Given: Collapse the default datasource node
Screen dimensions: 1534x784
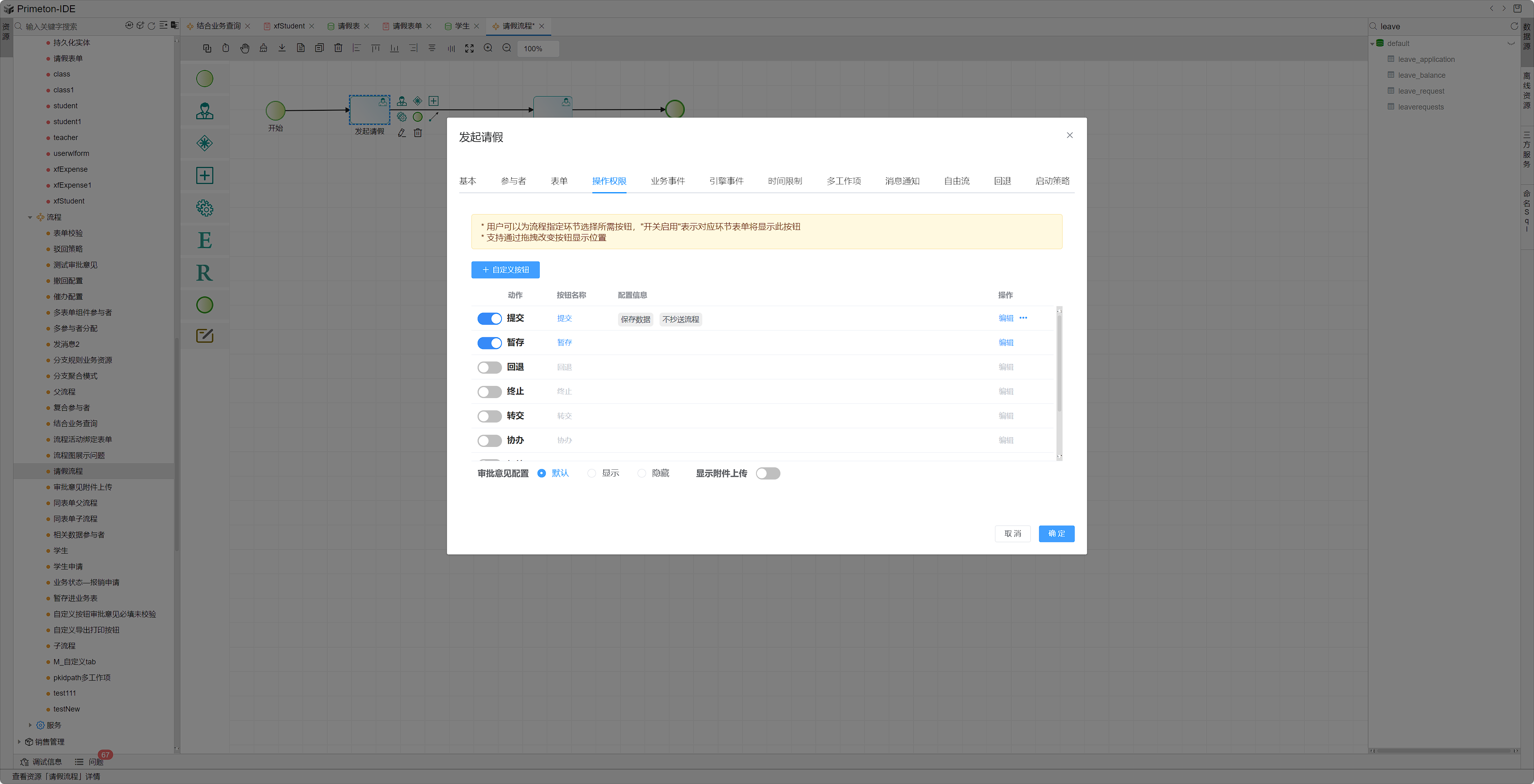Looking at the screenshot, I should click(1372, 44).
